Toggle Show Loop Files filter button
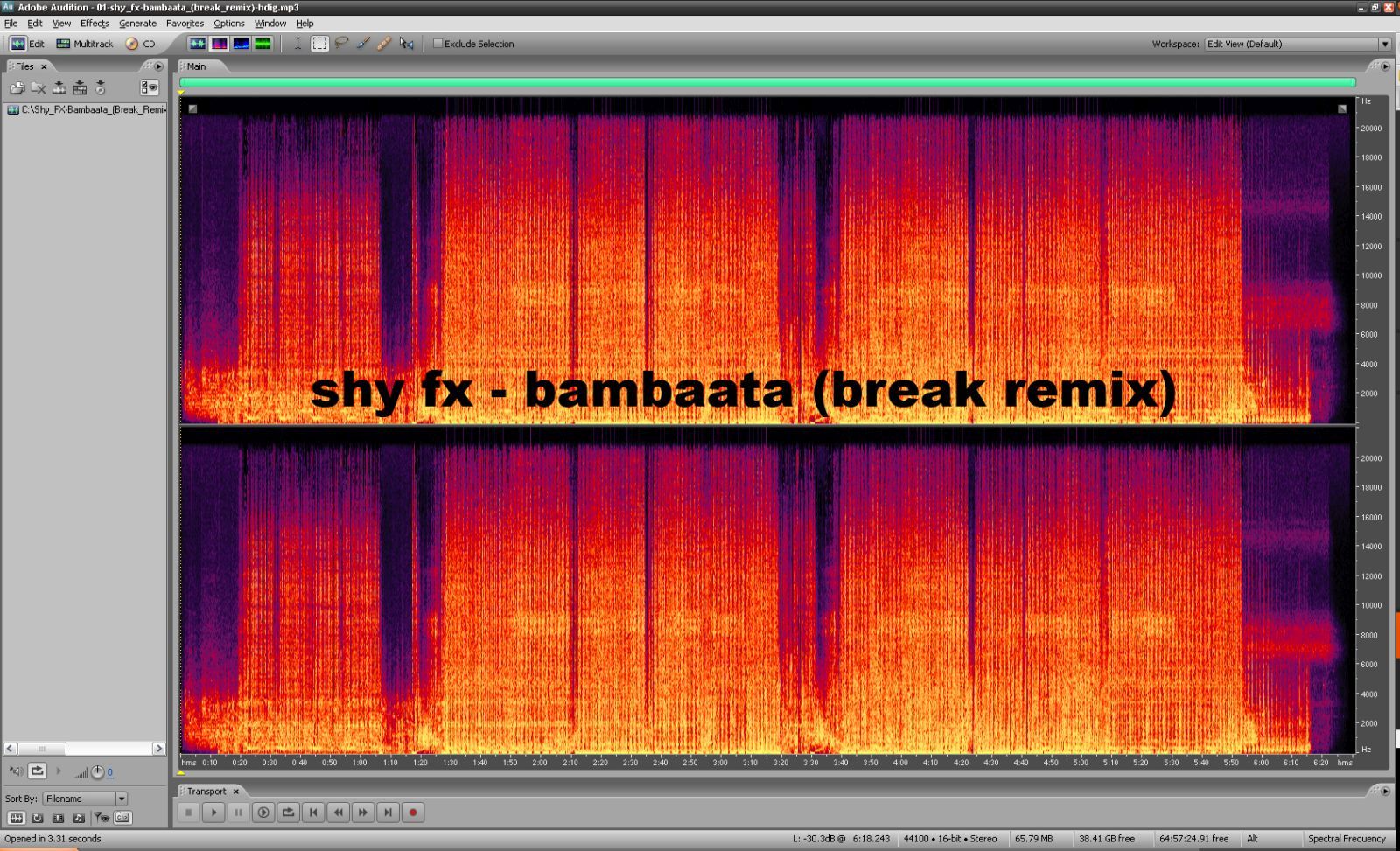1400x851 pixels. (38, 818)
